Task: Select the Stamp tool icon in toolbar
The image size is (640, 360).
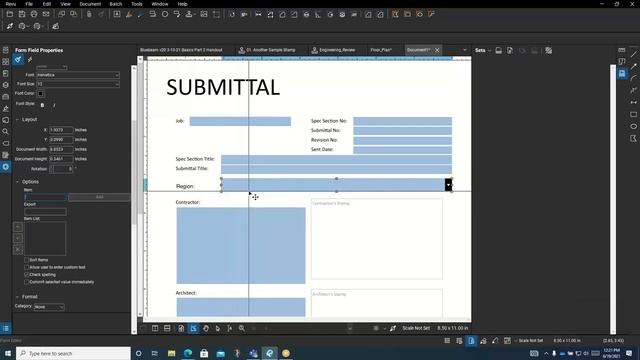Action: pyautogui.click(x=189, y=14)
